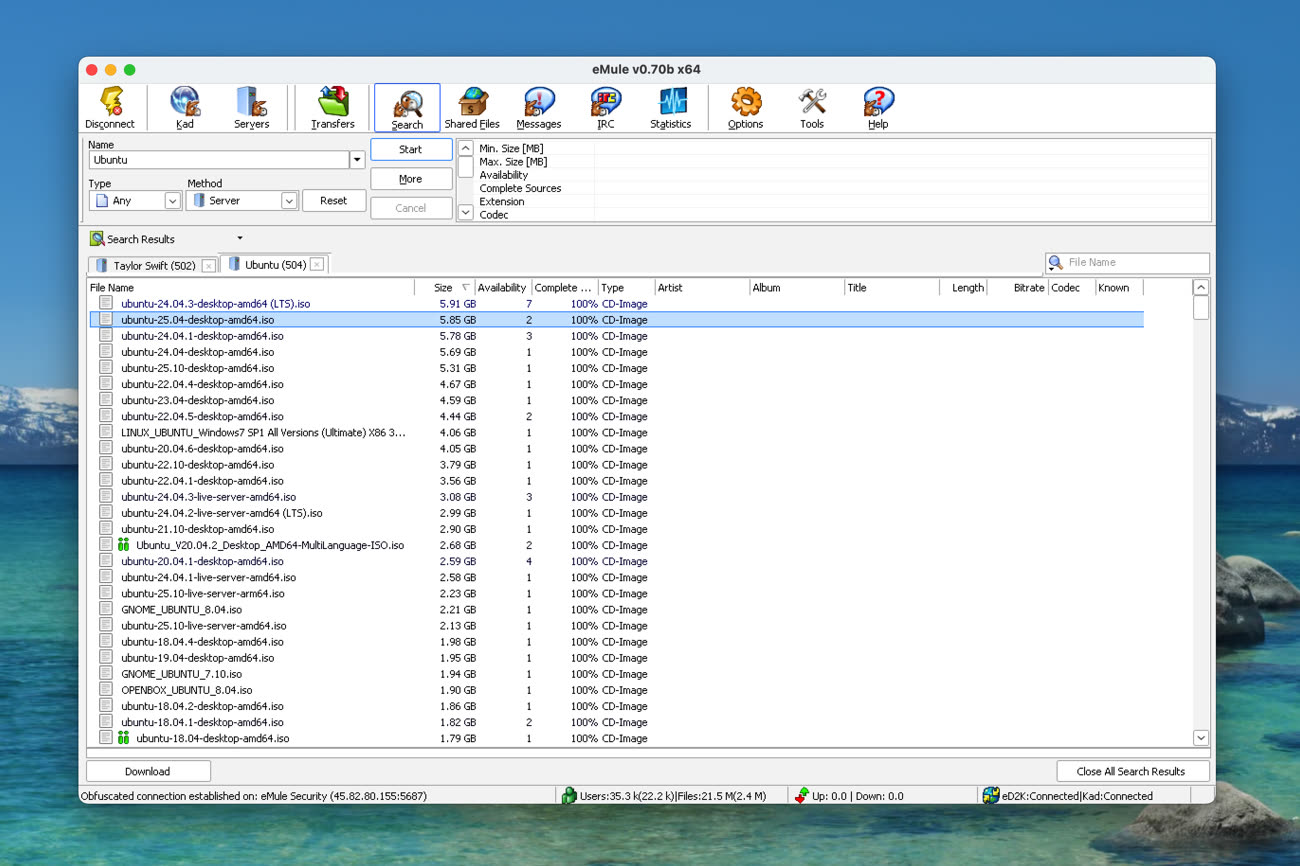Open the IRC chat
The height and width of the screenshot is (866, 1300).
(x=605, y=108)
